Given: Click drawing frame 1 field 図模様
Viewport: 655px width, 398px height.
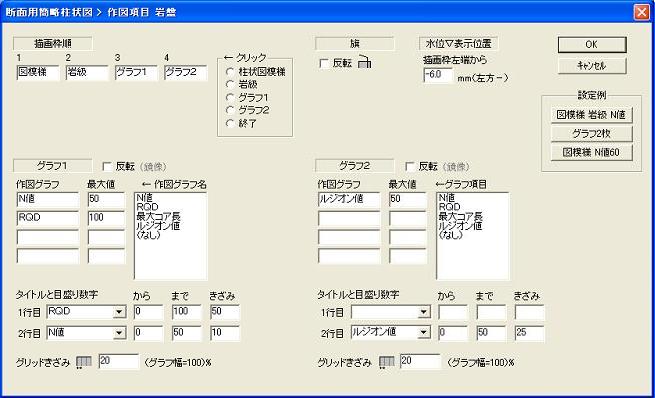Looking at the screenshot, I should coord(38,72).
